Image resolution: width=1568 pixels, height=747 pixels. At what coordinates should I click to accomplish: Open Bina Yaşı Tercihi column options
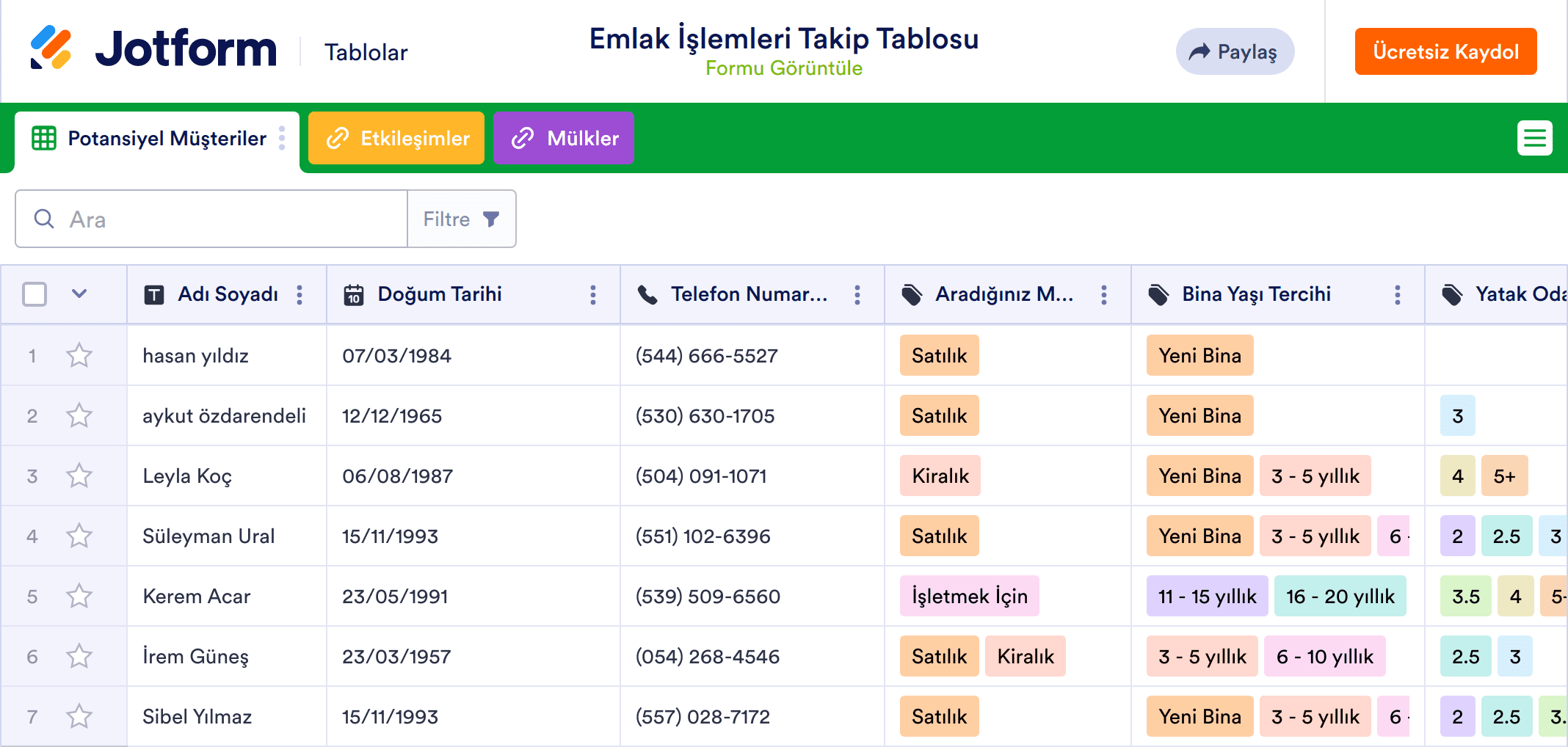click(1397, 295)
